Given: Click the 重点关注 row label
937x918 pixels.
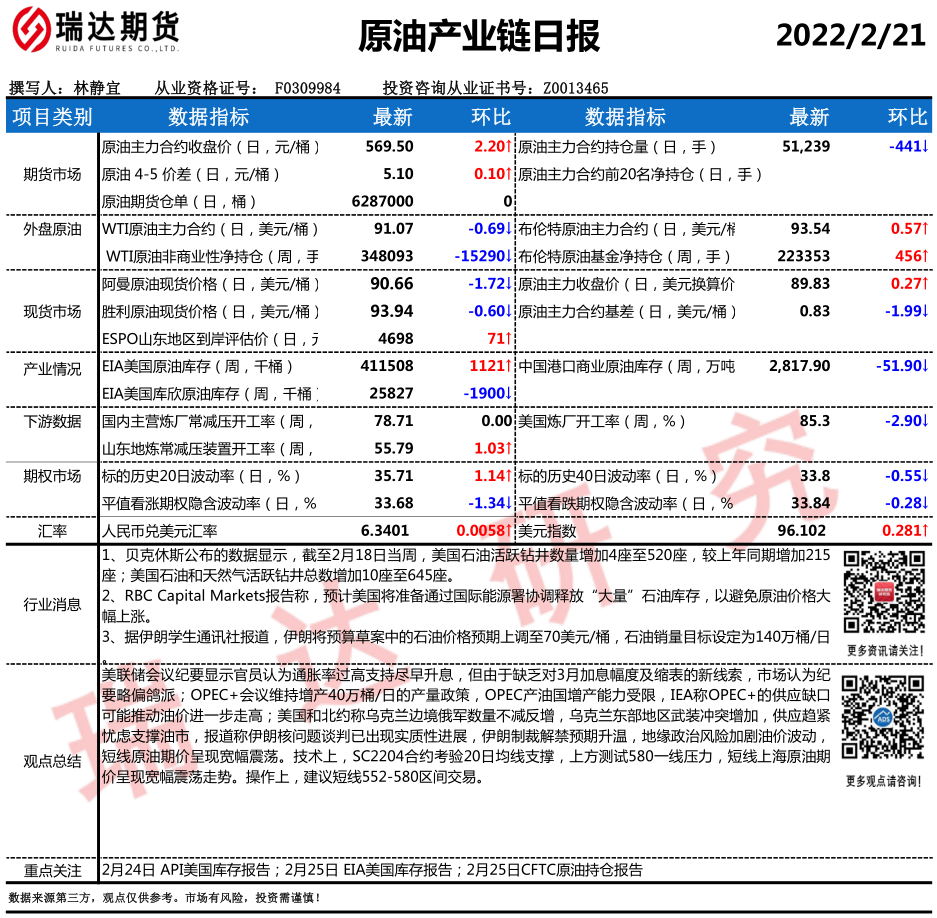Looking at the screenshot, I should pyautogui.click(x=52, y=870).
